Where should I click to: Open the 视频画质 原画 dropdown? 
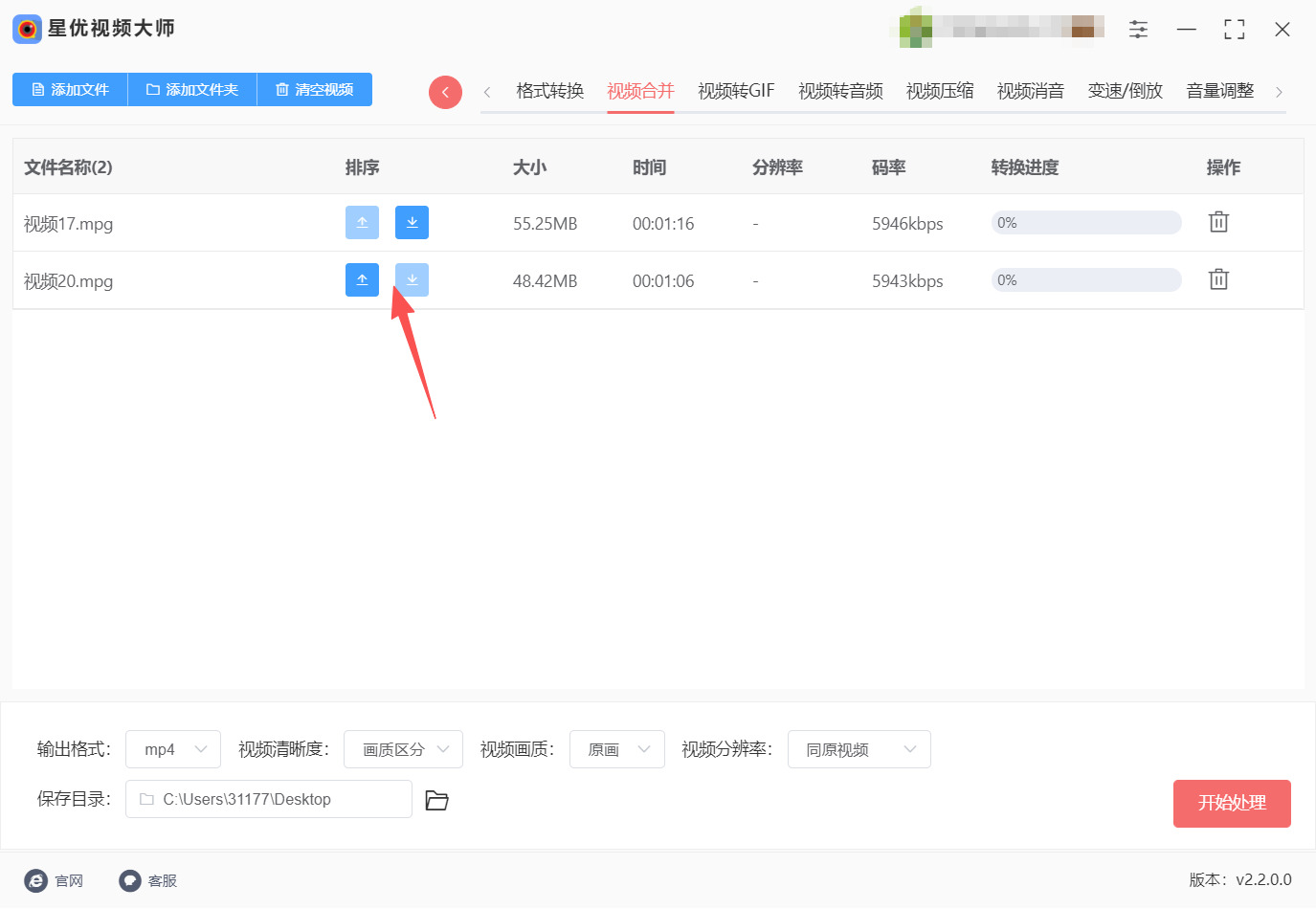coord(617,749)
